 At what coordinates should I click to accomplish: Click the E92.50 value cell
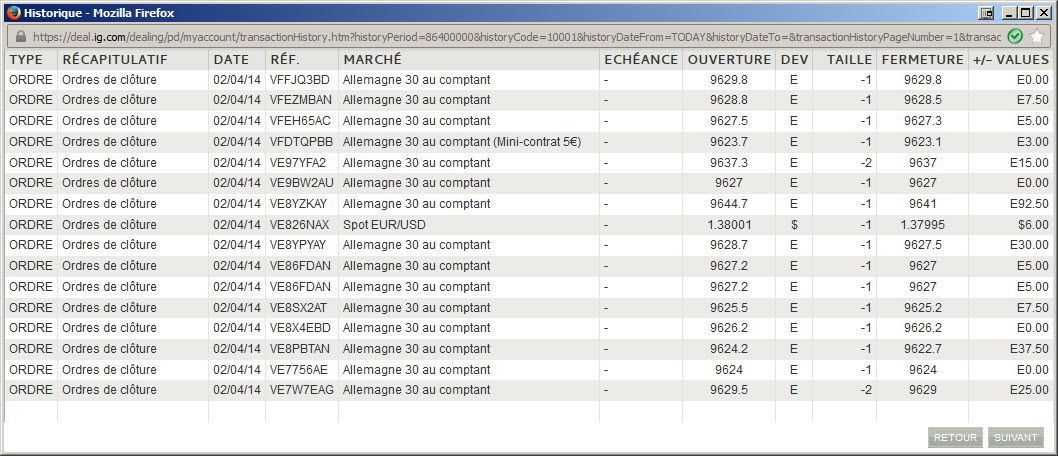point(1029,204)
